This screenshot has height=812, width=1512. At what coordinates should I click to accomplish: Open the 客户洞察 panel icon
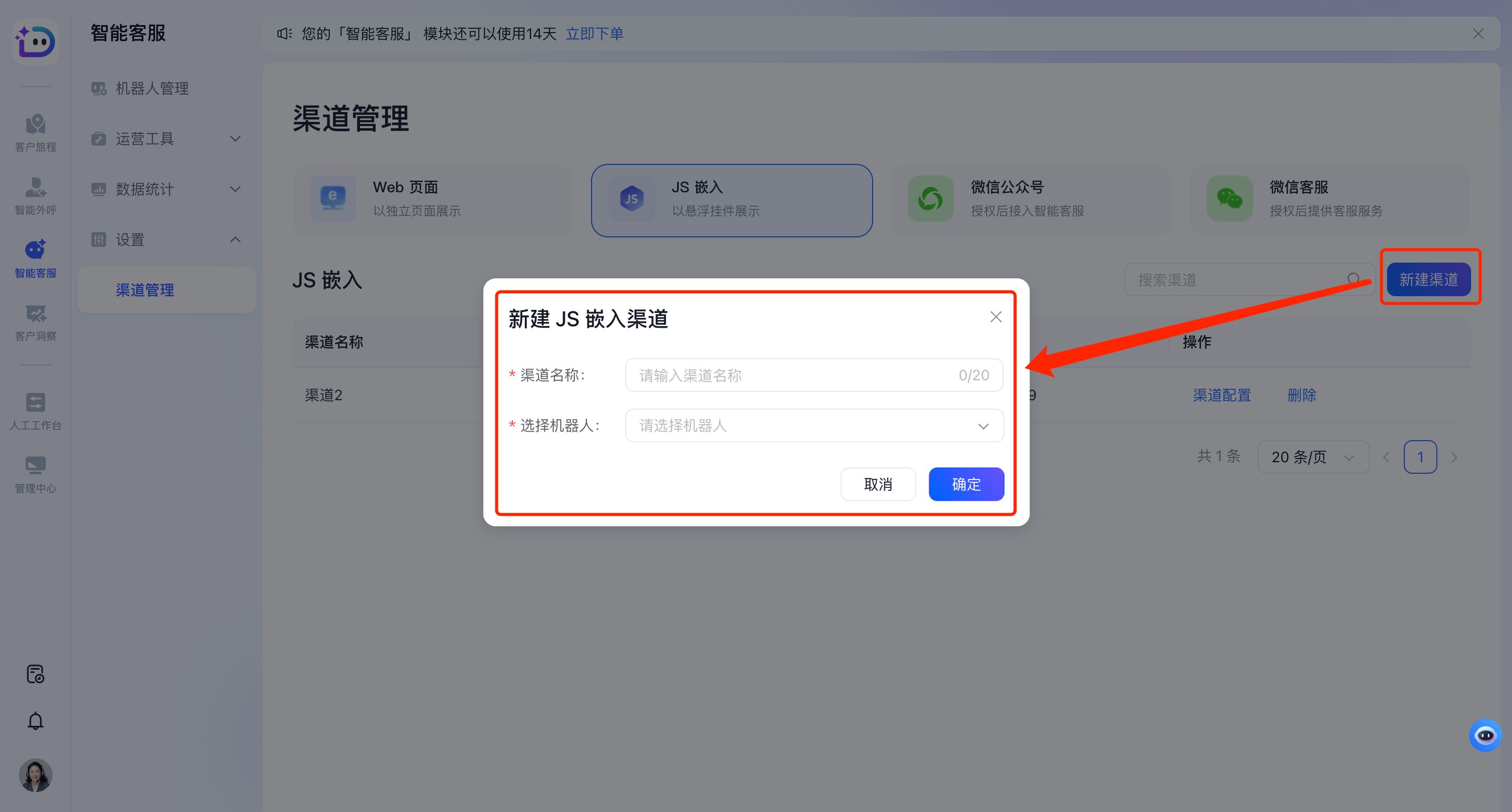[x=35, y=320]
